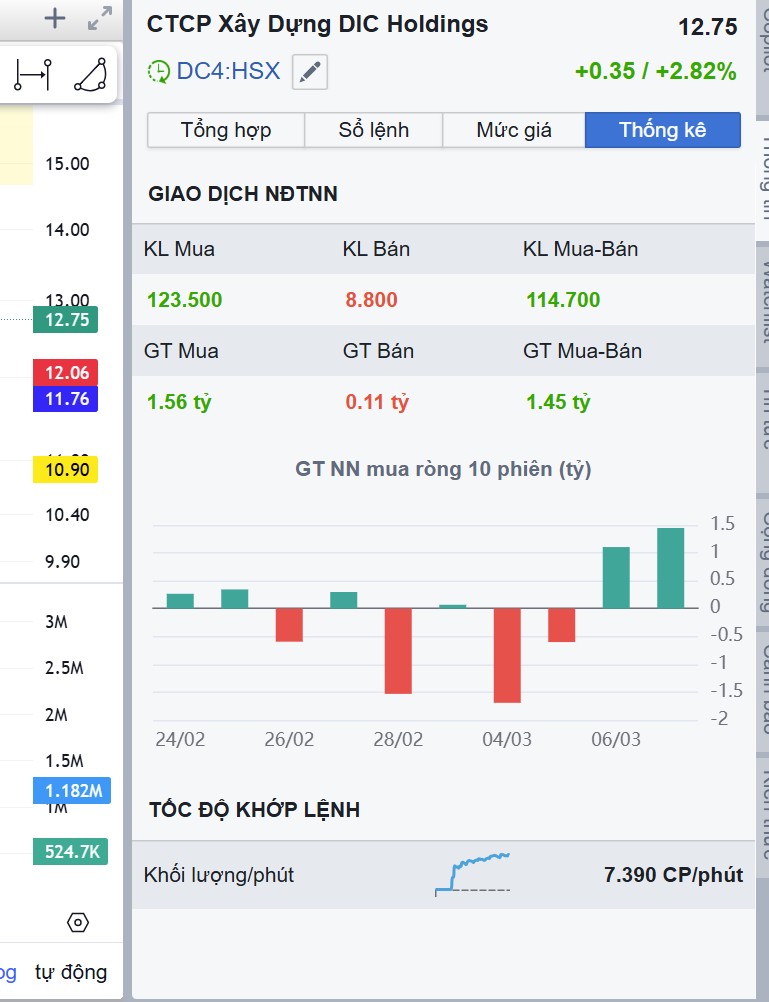Click the tallest green bar in chart
This screenshot has width=769, height=1002.
tap(670, 567)
